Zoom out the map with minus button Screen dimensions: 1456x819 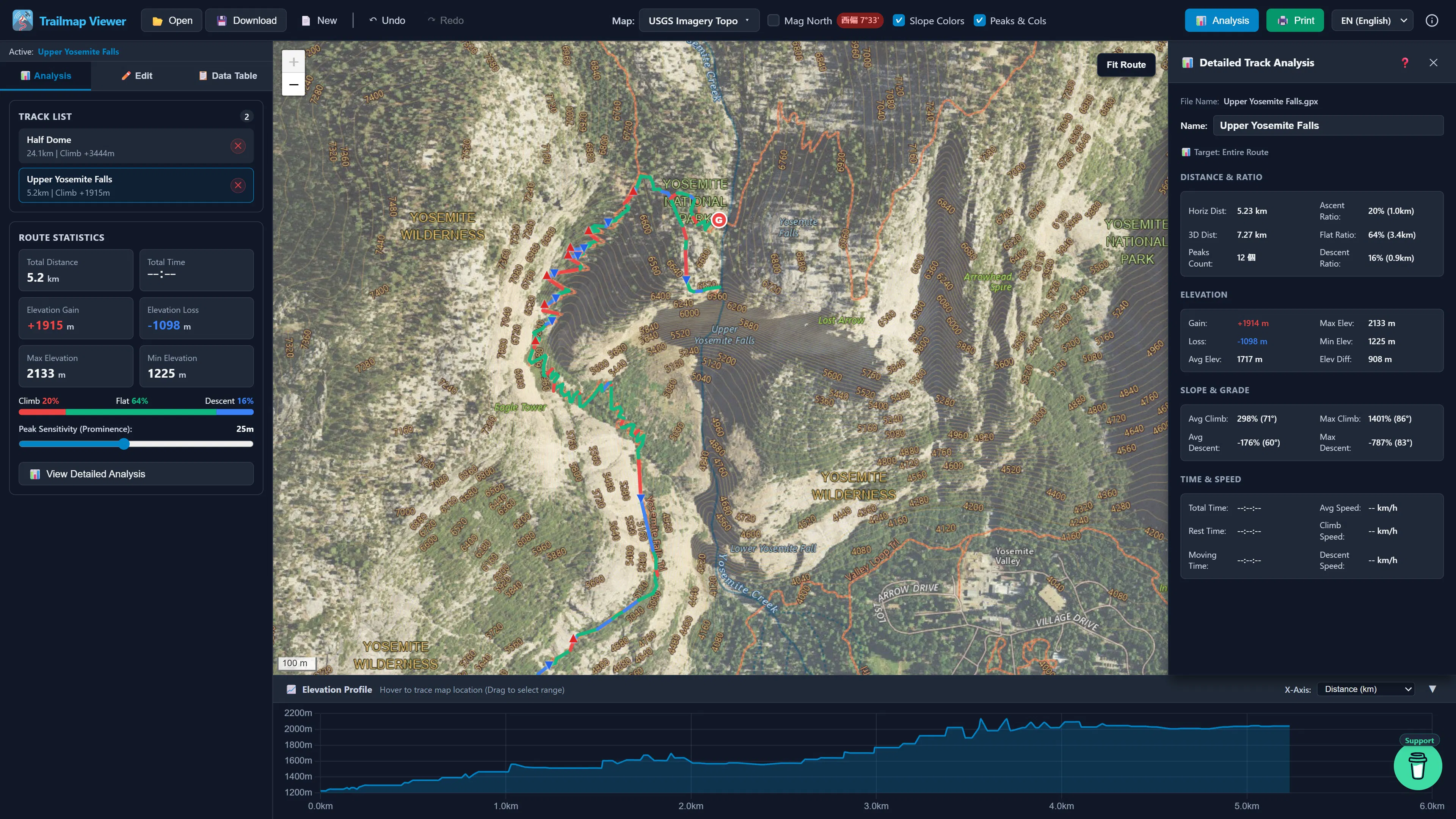(x=293, y=84)
